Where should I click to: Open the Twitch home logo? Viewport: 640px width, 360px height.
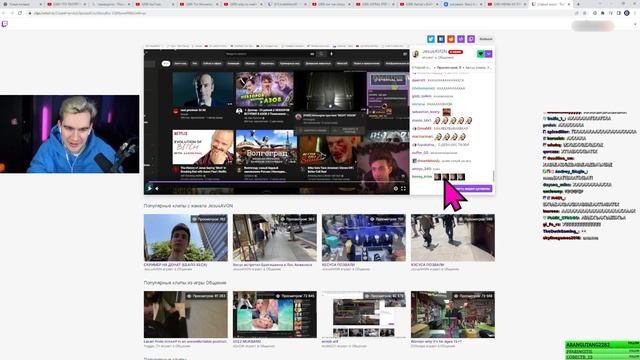coord(4,24)
